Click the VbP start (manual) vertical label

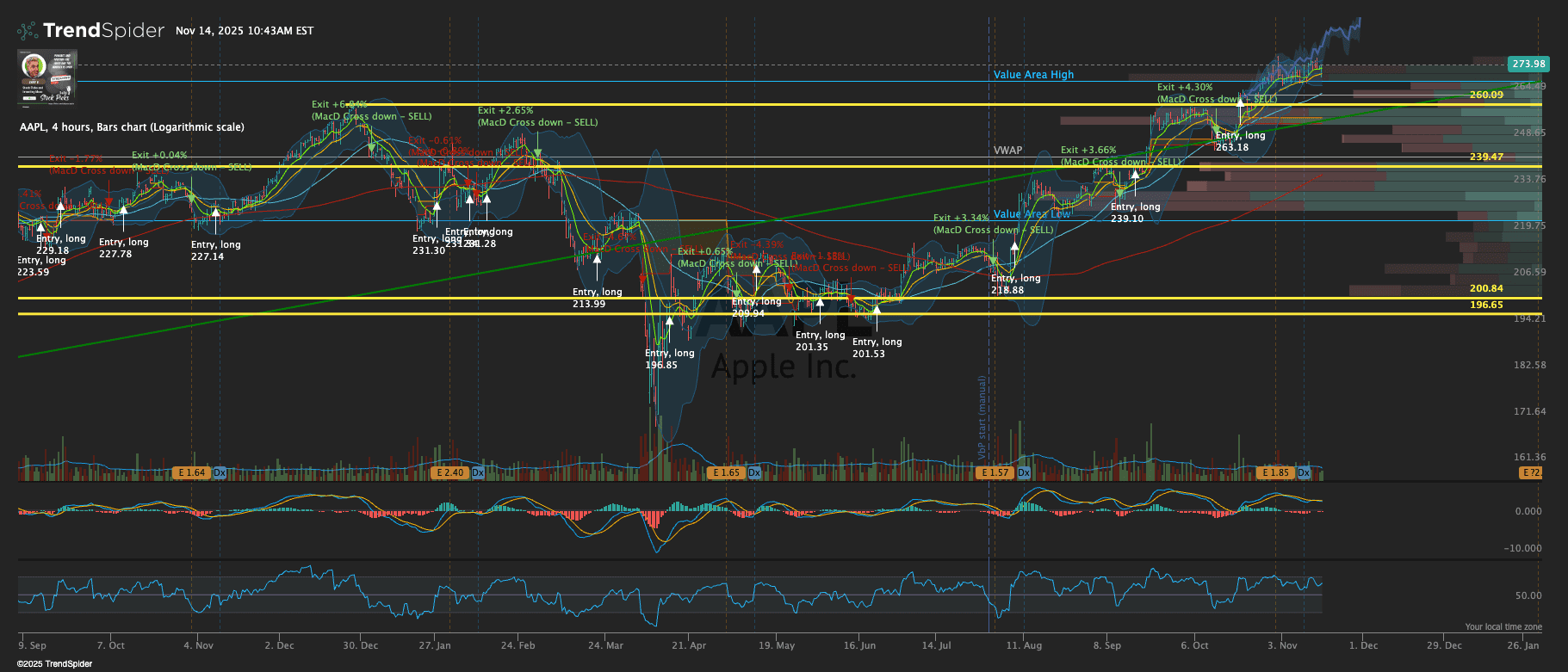[x=982, y=417]
